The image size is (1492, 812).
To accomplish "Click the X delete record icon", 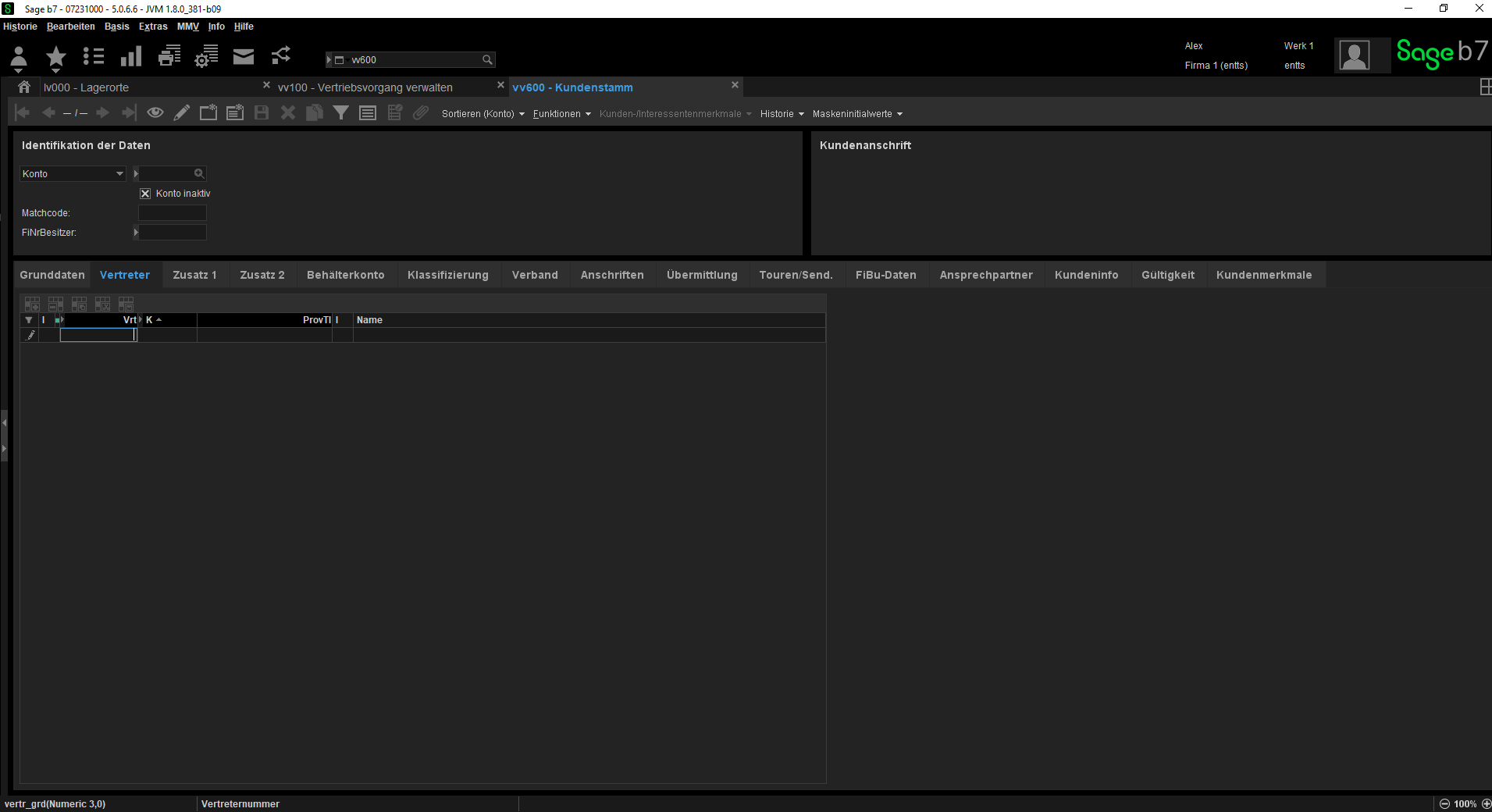I will (288, 112).
